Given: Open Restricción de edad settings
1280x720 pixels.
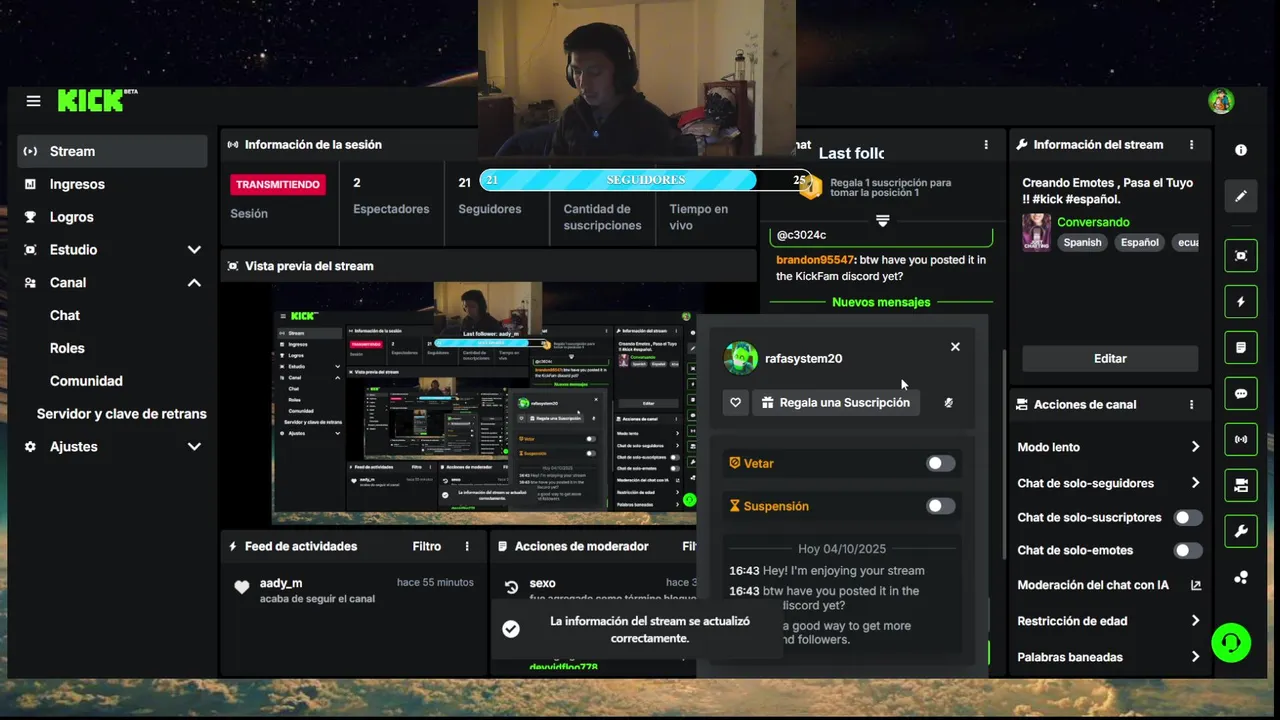Looking at the screenshot, I should (1109, 621).
